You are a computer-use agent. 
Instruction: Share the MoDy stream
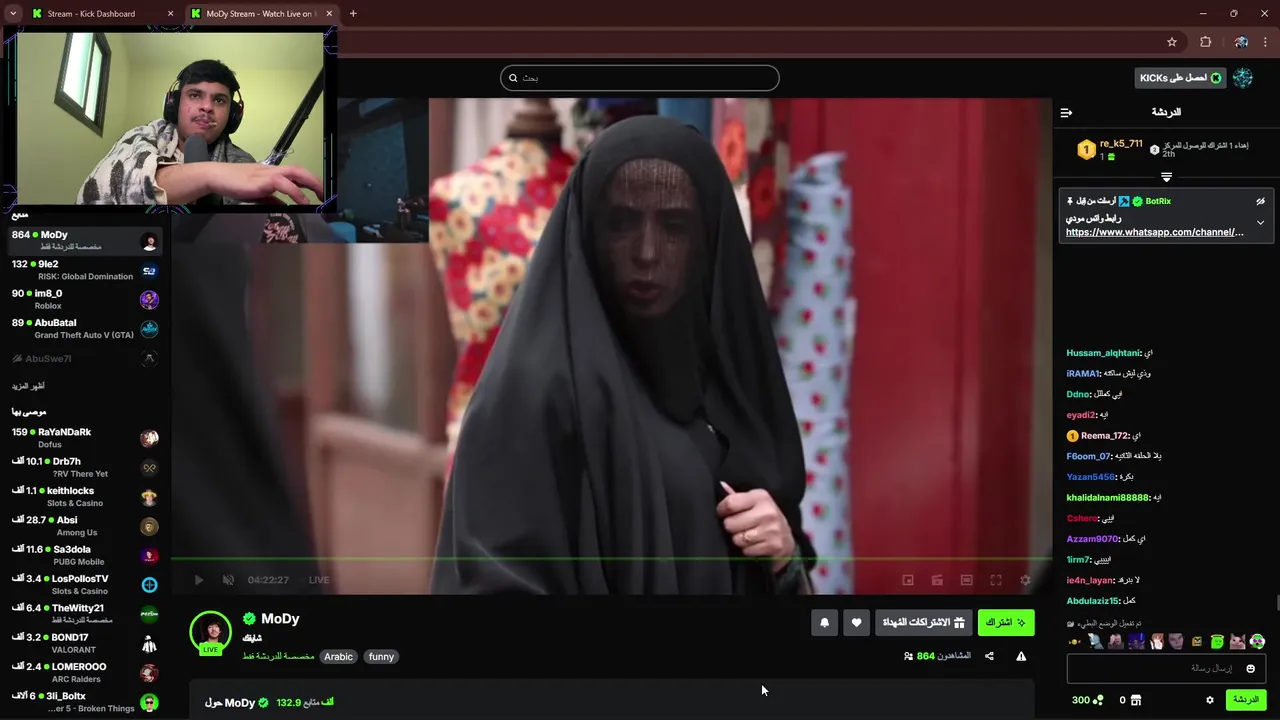[x=989, y=656]
